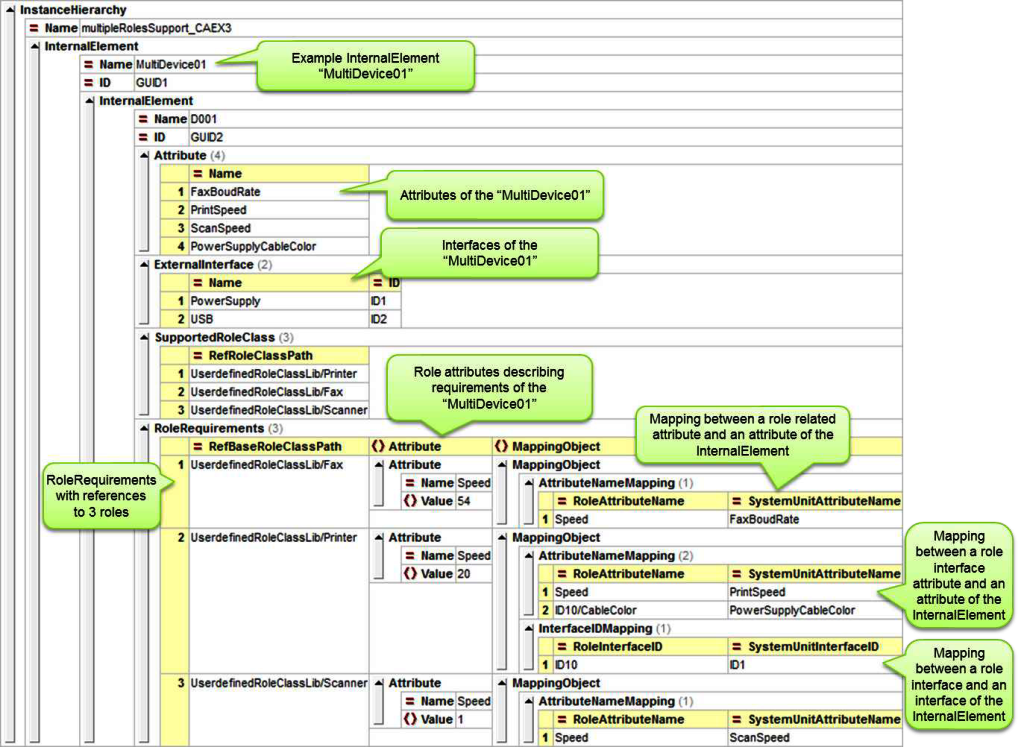The width and height of the screenshot is (1024, 747).
Task: Click the equals icon in RefRoleClassPath header
Action: 198,355
